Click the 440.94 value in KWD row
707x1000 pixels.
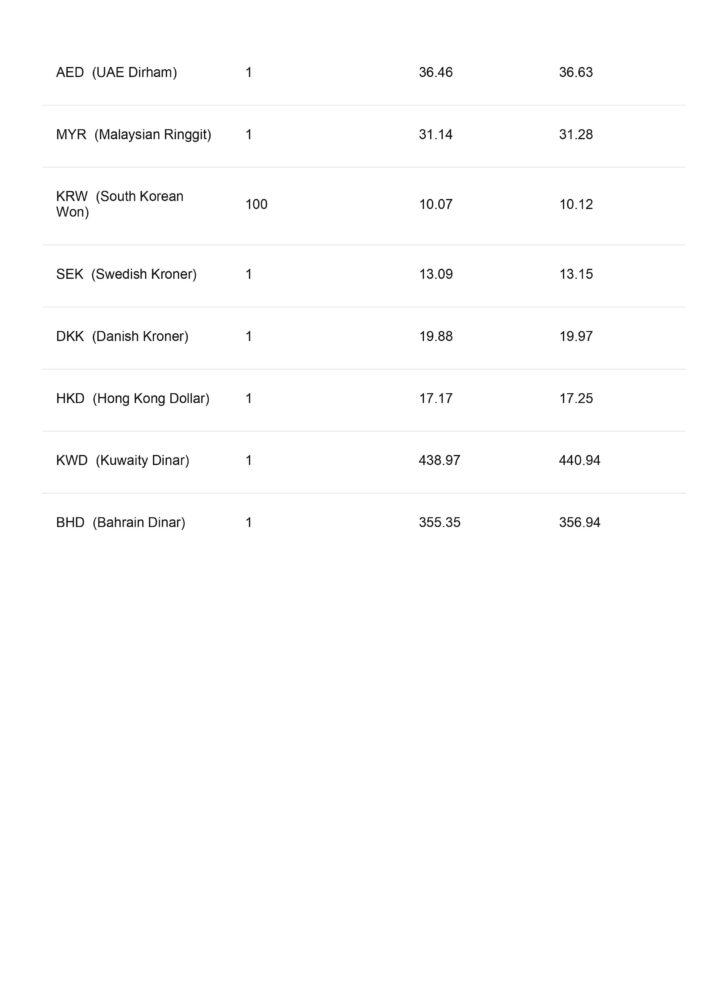click(580, 461)
